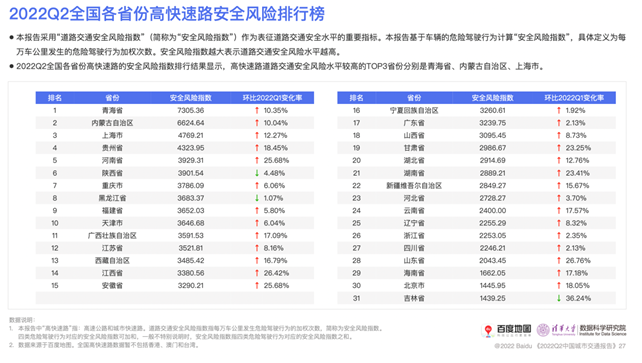Viewport: 642px width, 363px height.
Task: Click the change rate 5.80%
Action: [274, 211]
